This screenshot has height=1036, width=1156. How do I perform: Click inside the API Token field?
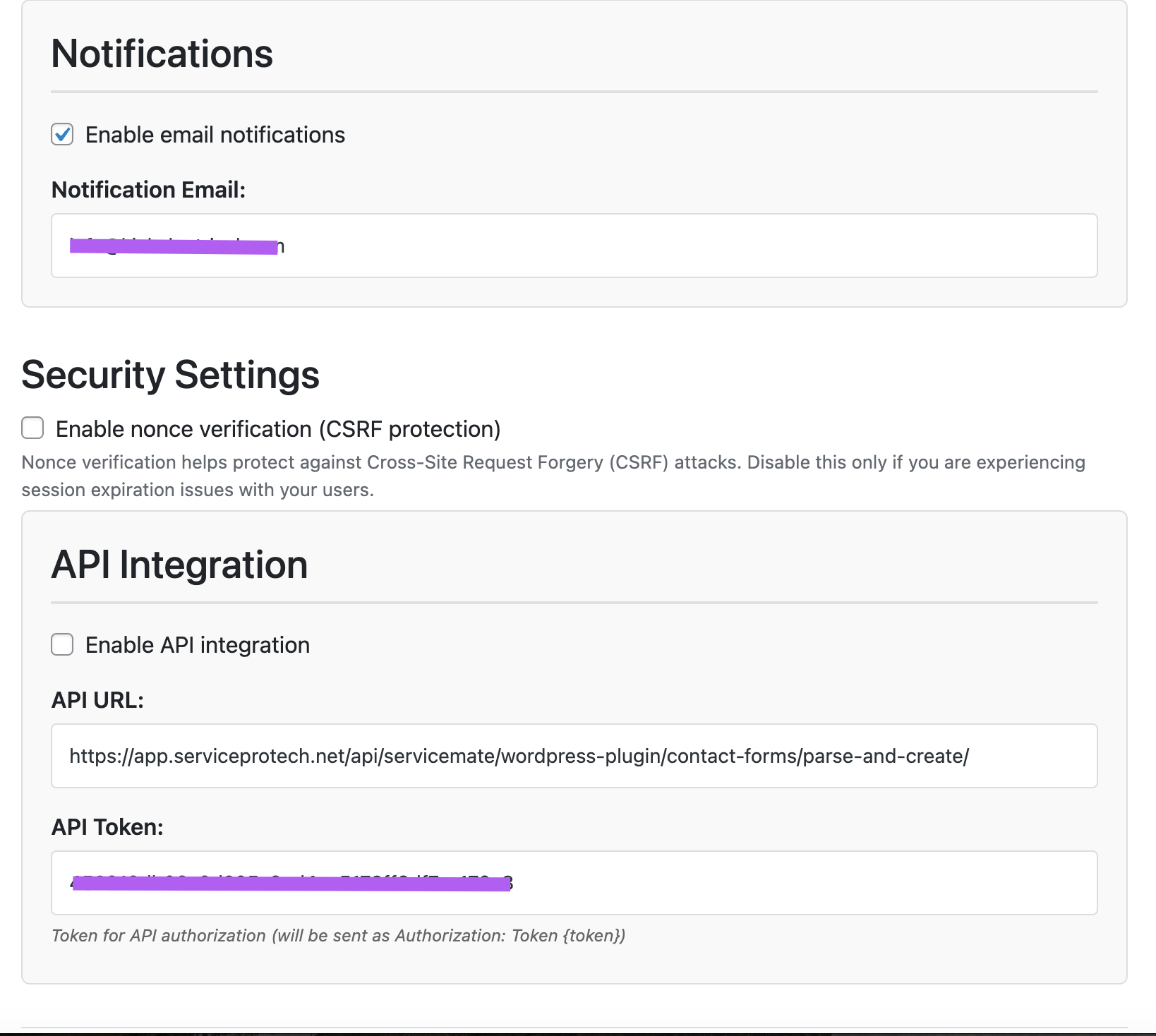coord(776,883)
